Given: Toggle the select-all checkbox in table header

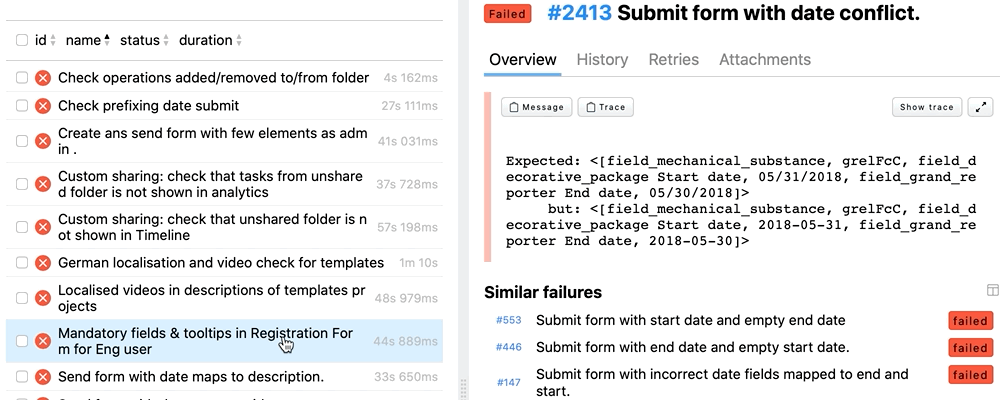Looking at the screenshot, I should (x=22, y=41).
